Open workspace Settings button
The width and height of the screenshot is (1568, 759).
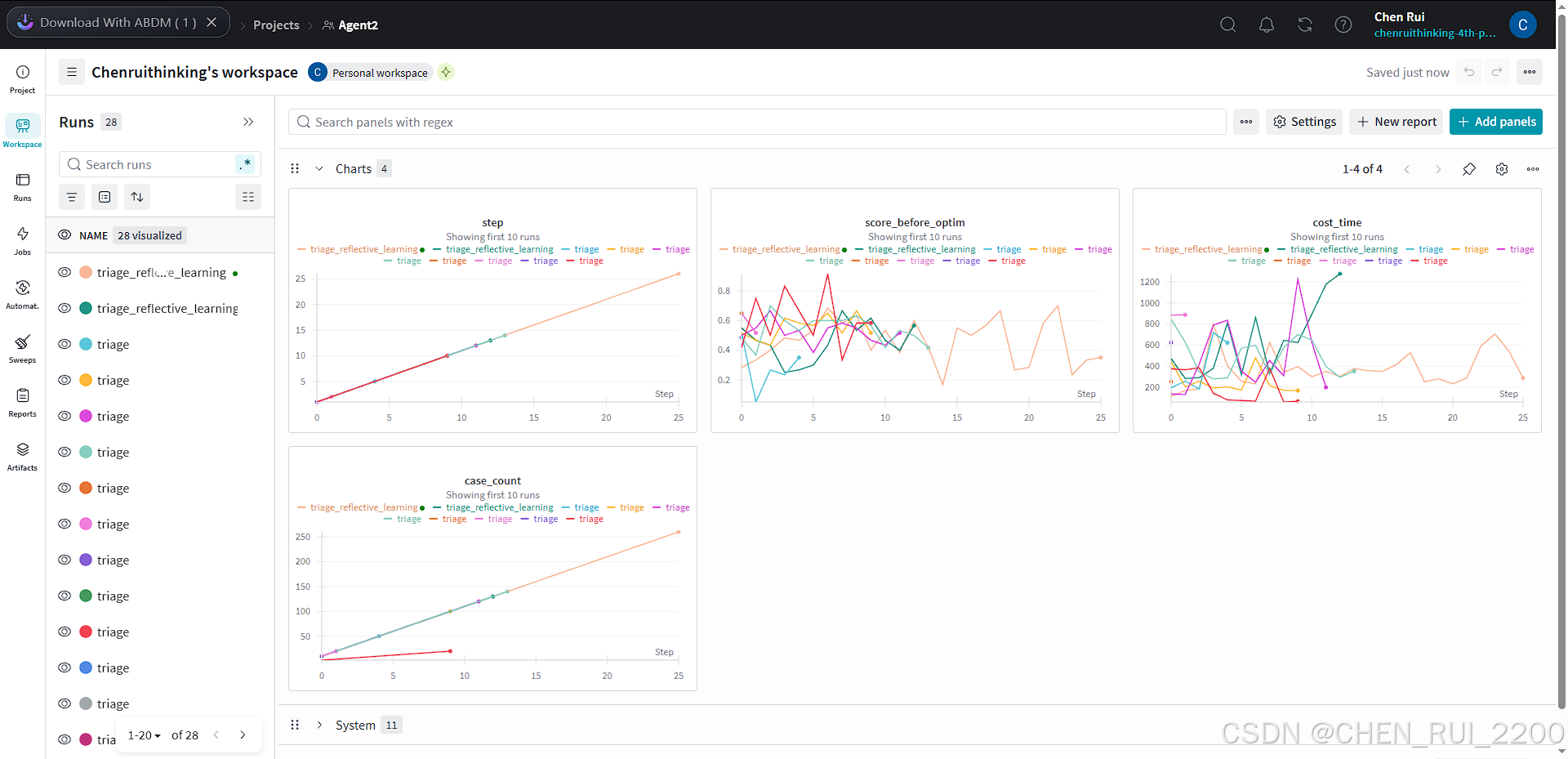click(x=1305, y=122)
